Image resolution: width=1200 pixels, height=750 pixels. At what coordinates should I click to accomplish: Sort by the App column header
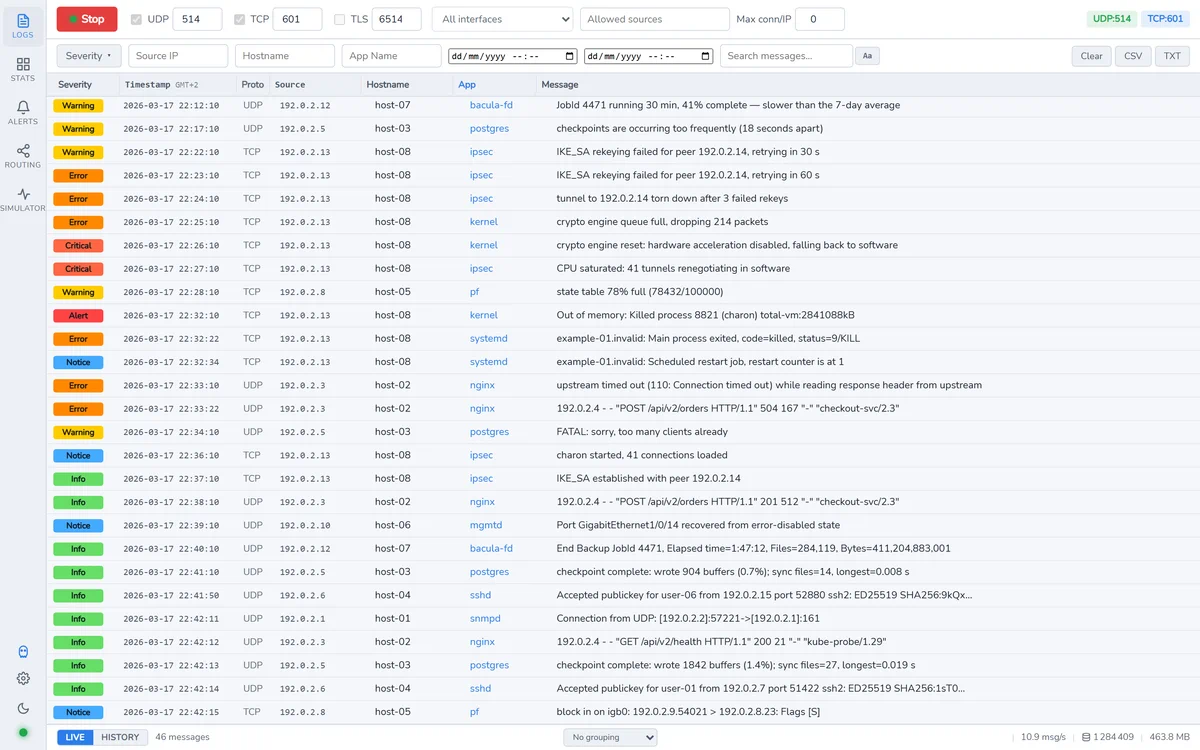coord(467,85)
